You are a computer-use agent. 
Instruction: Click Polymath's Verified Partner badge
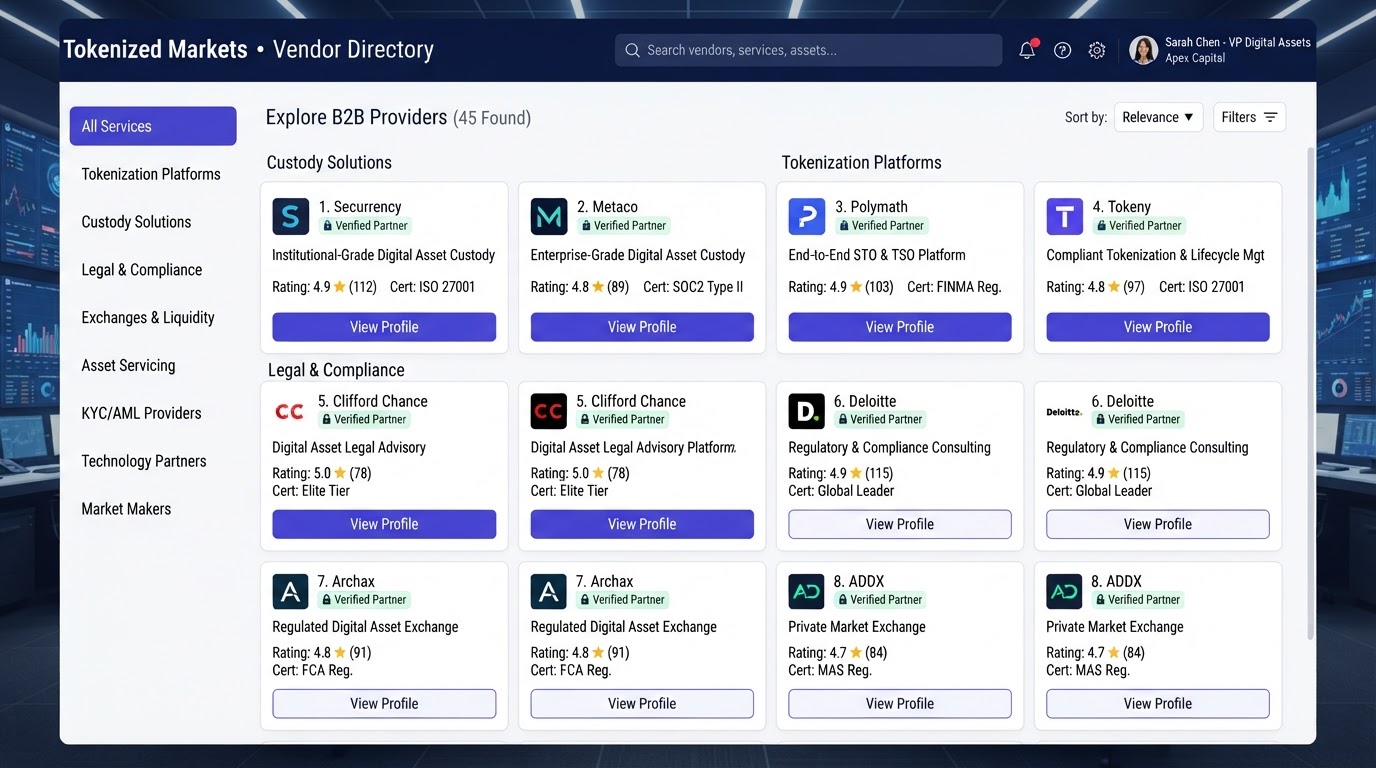(x=881, y=226)
